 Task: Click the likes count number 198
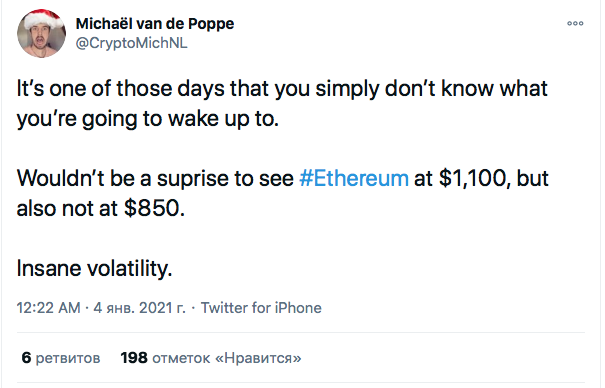tap(134, 358)
